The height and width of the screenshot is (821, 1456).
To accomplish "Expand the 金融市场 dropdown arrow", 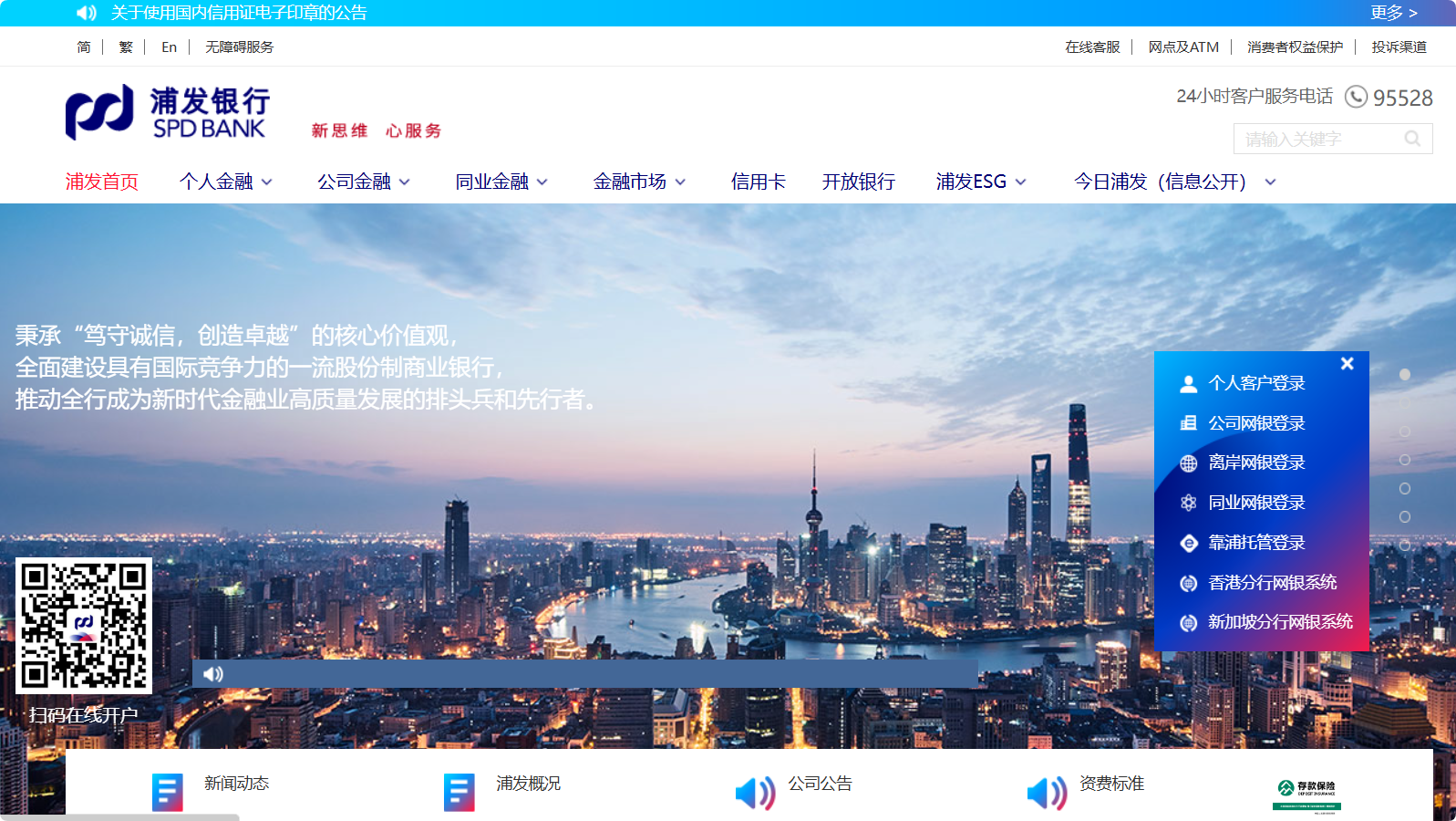I will pos(680,182).
